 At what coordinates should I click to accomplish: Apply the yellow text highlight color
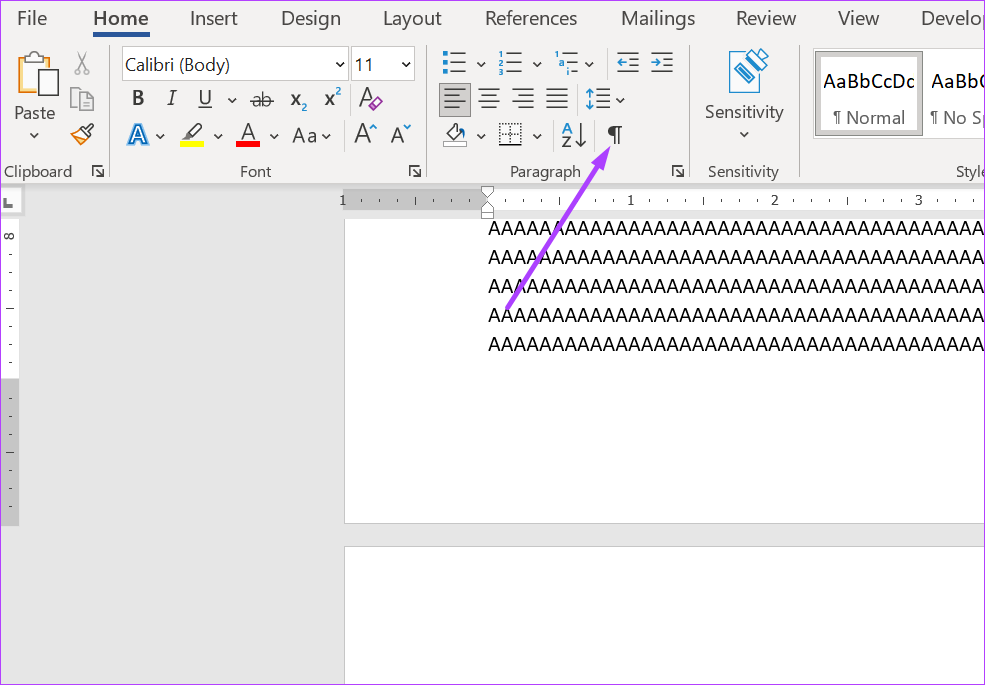click(191, 134)
